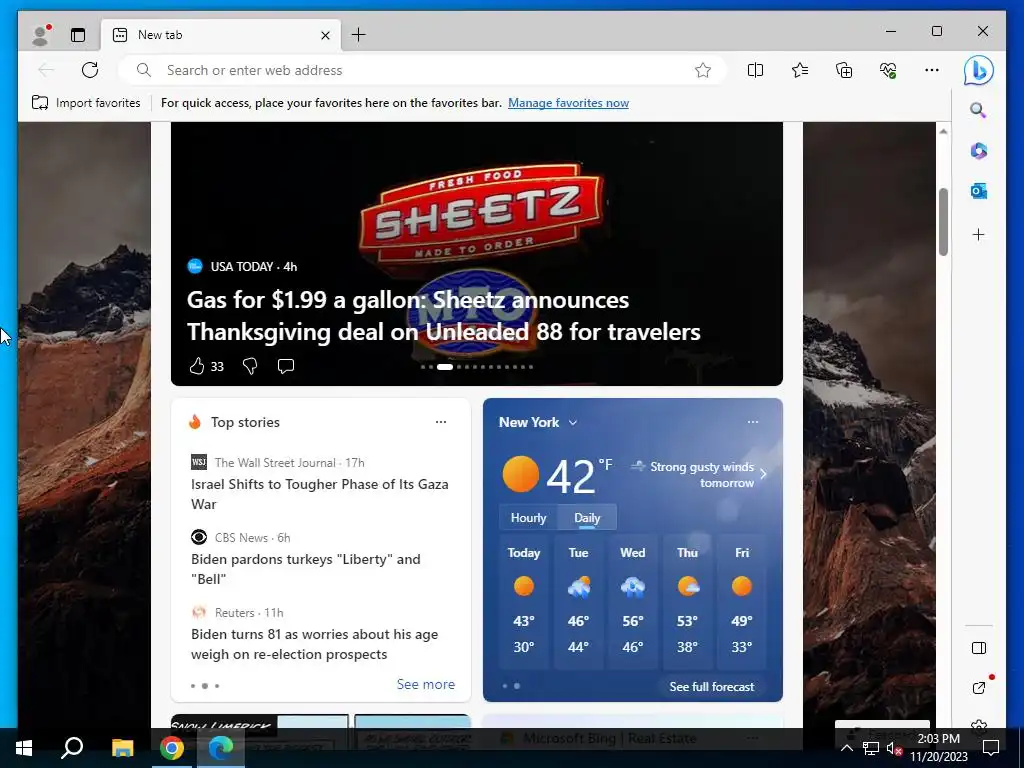Open Top stories more options

pos(441,422)
